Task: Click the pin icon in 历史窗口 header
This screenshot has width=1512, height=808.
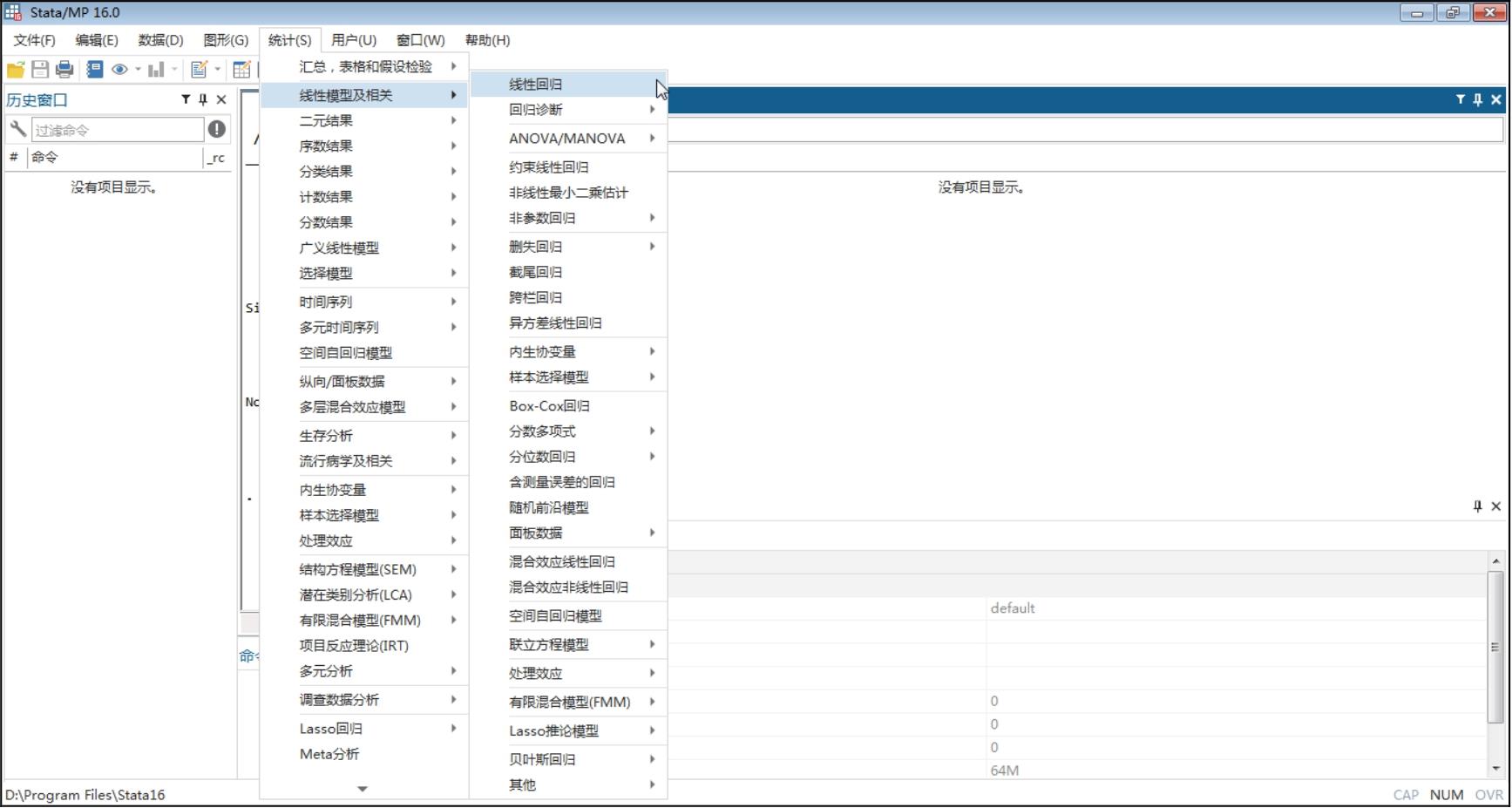Action: (203, 99)
